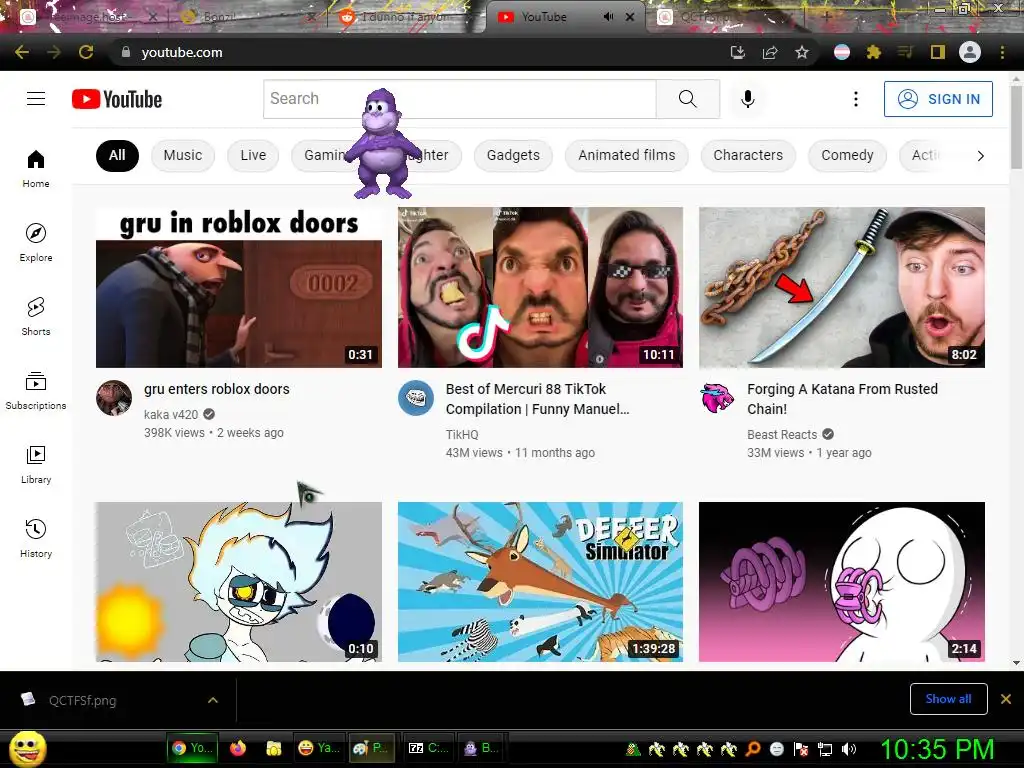Click the SIGN IN button
The height and width of the screenshot is (768, 1024).
[x=938, y=99]
